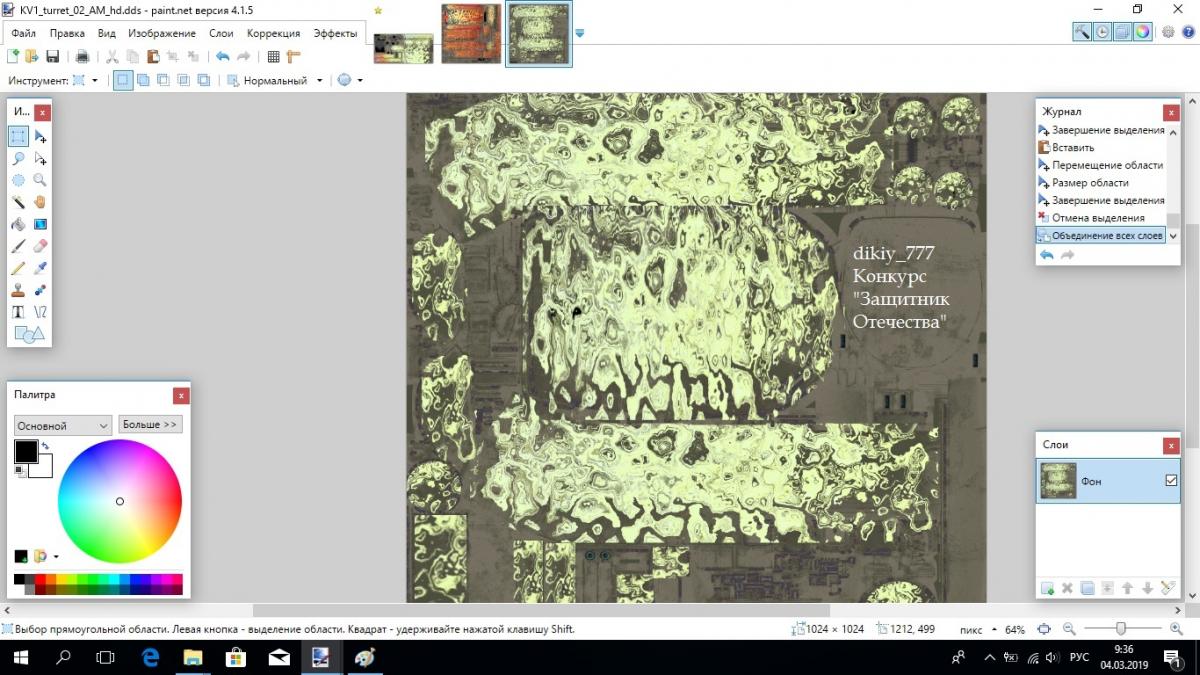Toggle visibility checkbox of Фон layer
The width and height of the screenshot is (1200, 675).
pyautogui.click(x=1172, y=481)
